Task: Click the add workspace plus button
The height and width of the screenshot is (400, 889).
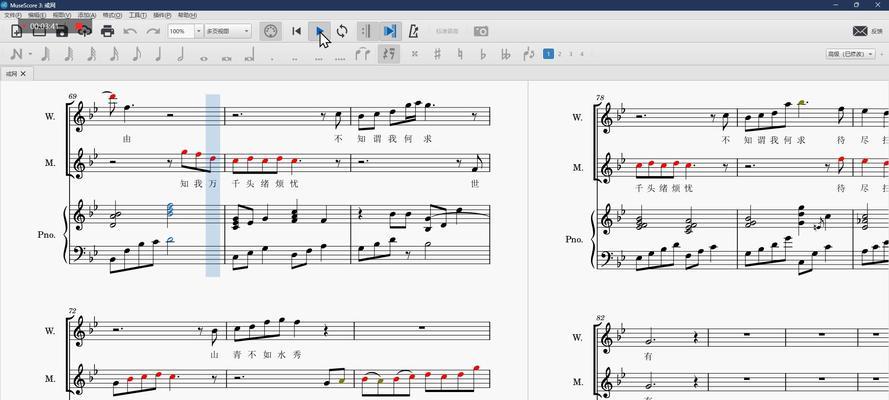Action: point(882,54)
